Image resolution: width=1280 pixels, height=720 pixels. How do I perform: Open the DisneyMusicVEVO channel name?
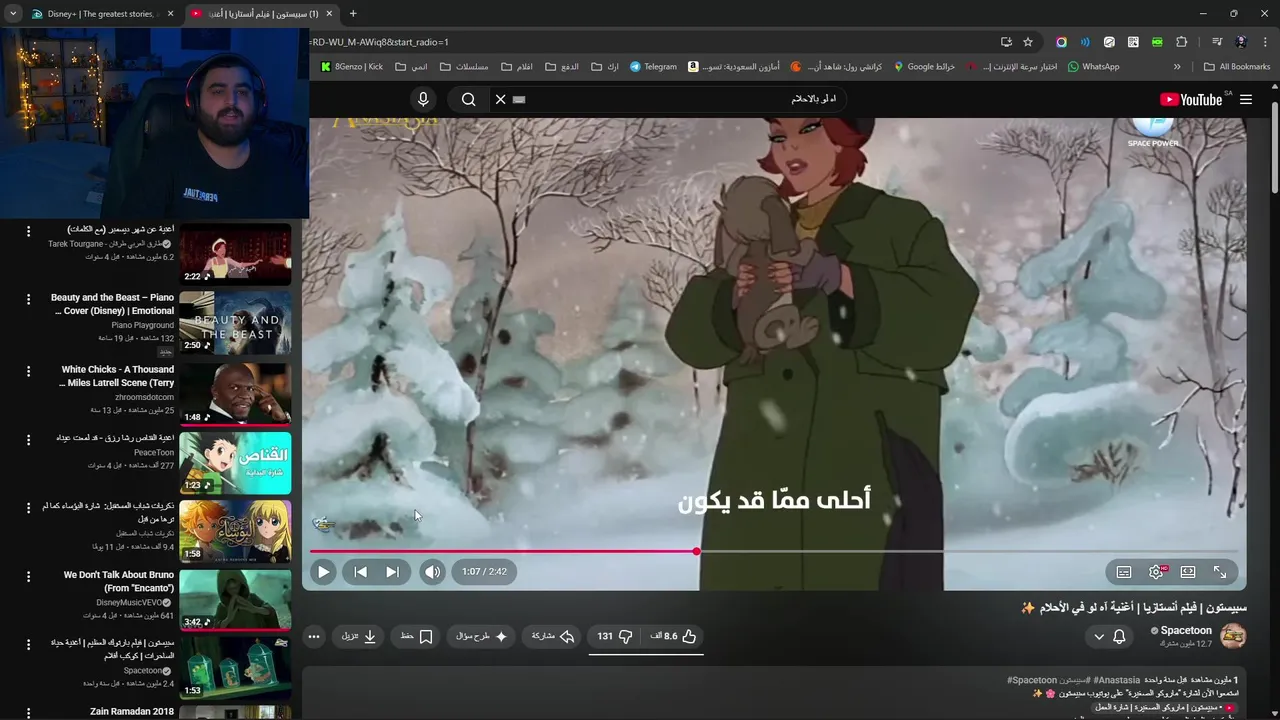click(x=130, y=603)
